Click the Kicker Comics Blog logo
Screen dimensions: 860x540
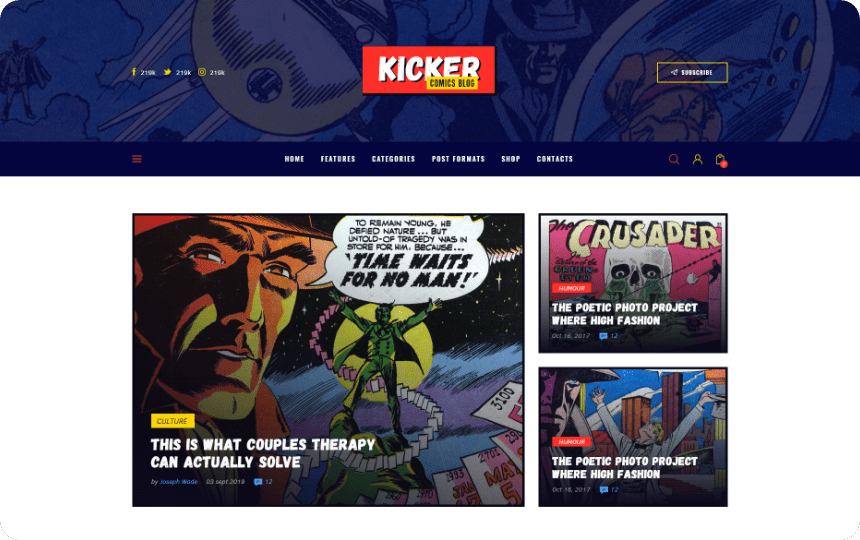tap(428, 70)
